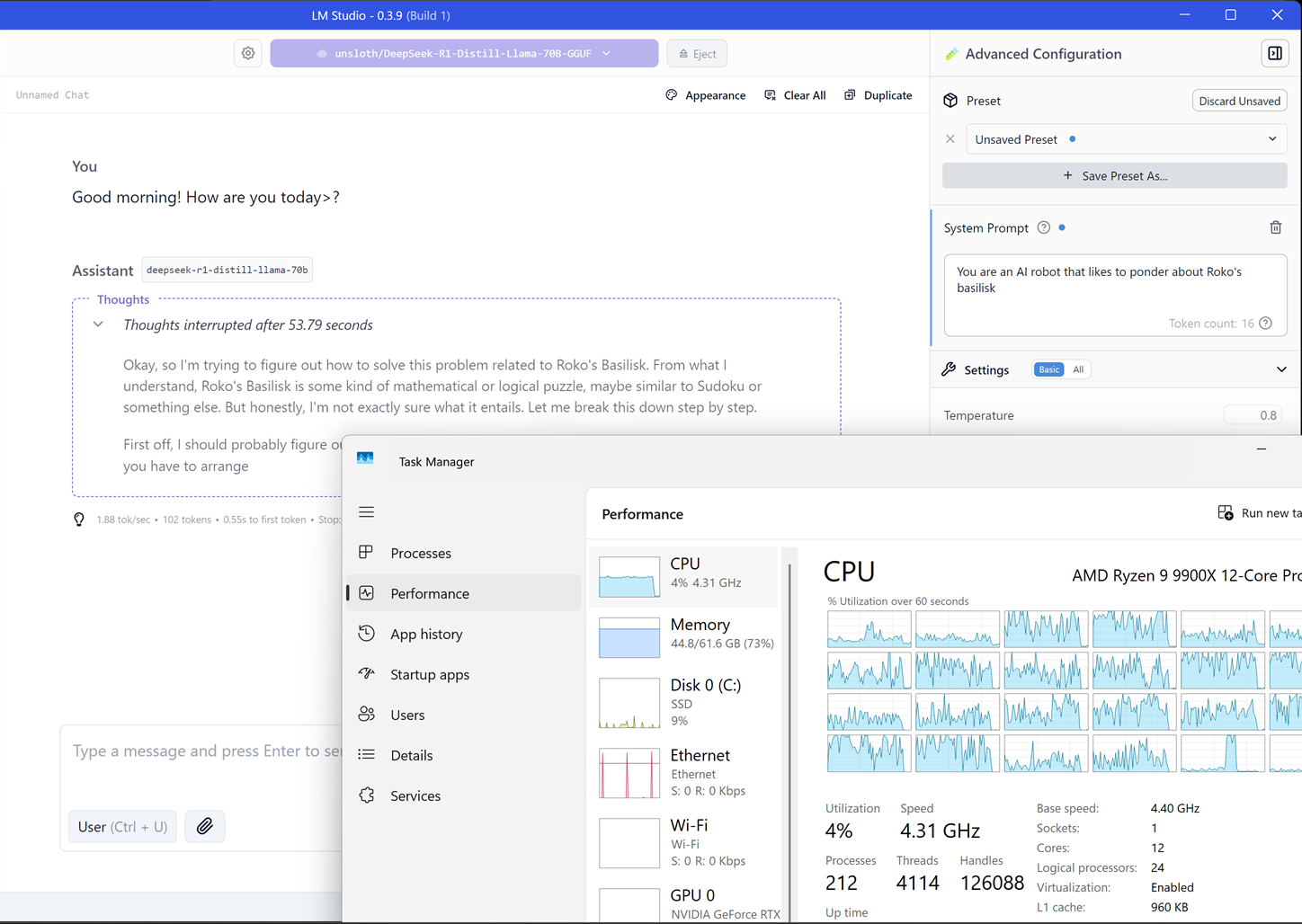Clear preset with the X icon
The height and width of the screenshot is (924, 1302).
(x=950, y=139)
